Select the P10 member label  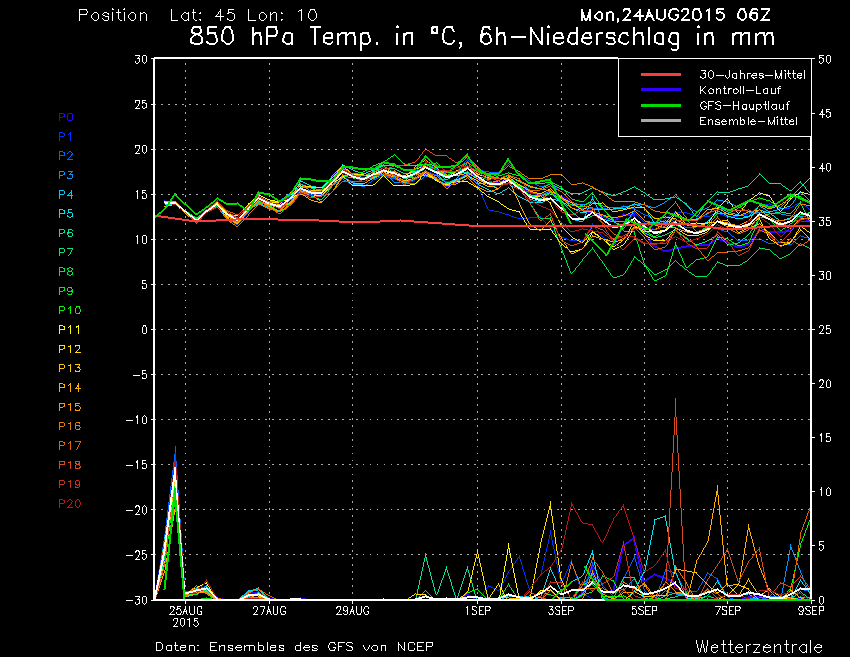pyautogui.click(x=70, y=310)
